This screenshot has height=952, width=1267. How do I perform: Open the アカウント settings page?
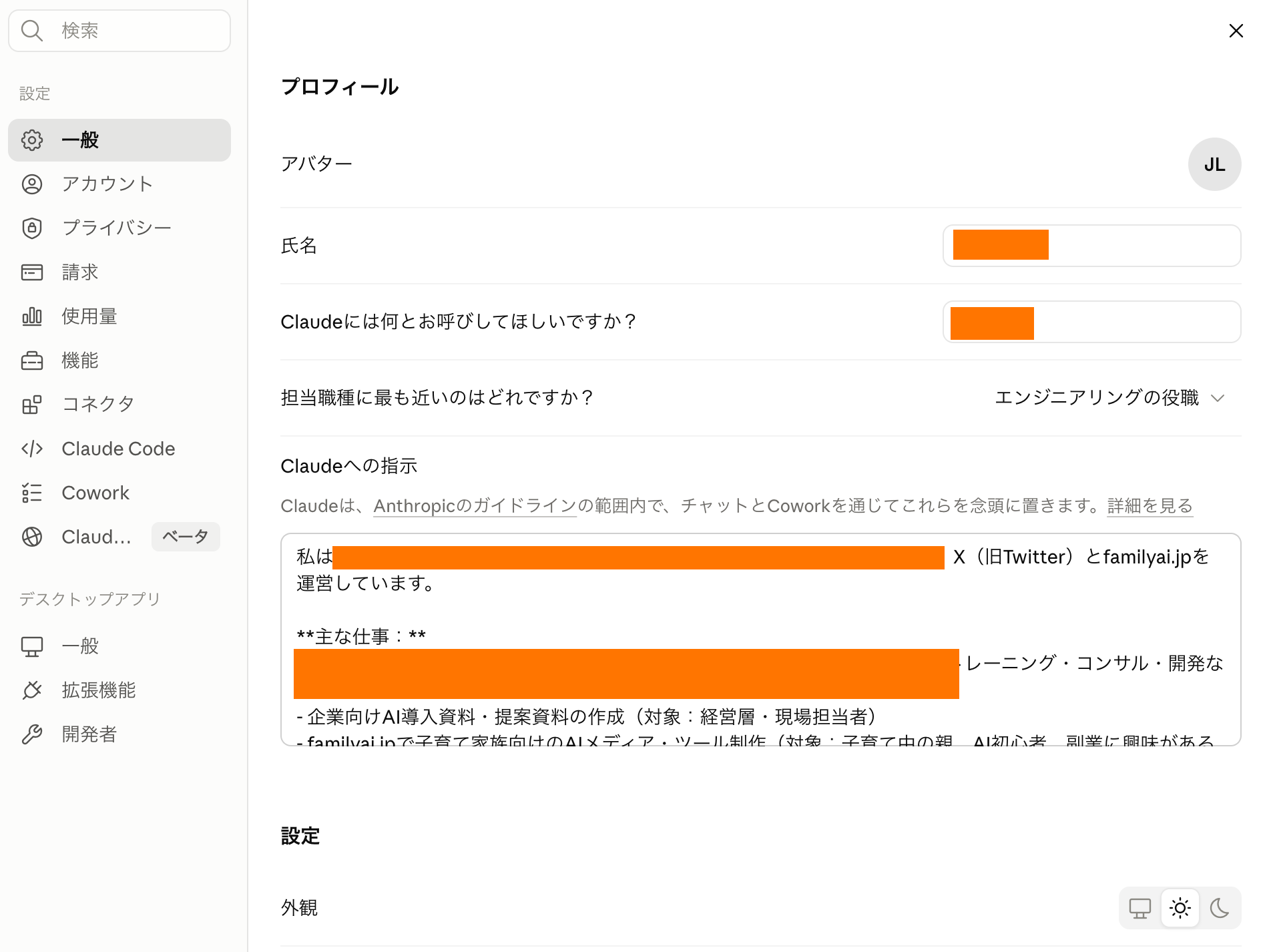(119, 184)
